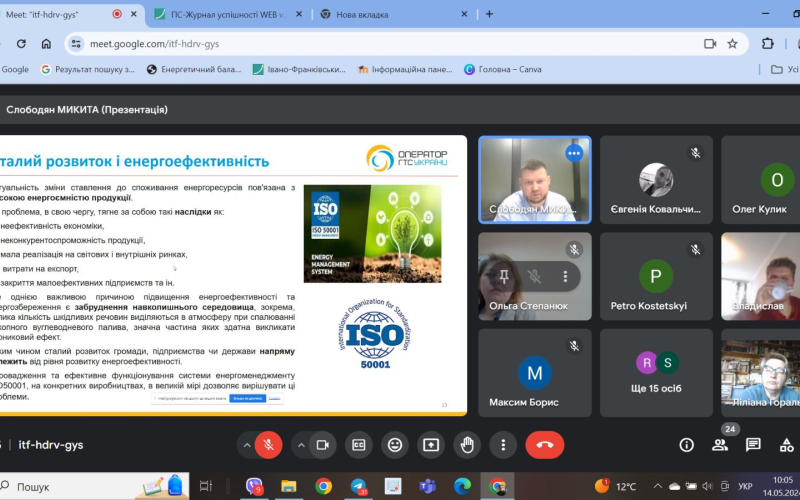The height and width of the screenshot is (500, 800).
Task: Select Petro Kostetskyi participant tile
Action: (656, 276)
